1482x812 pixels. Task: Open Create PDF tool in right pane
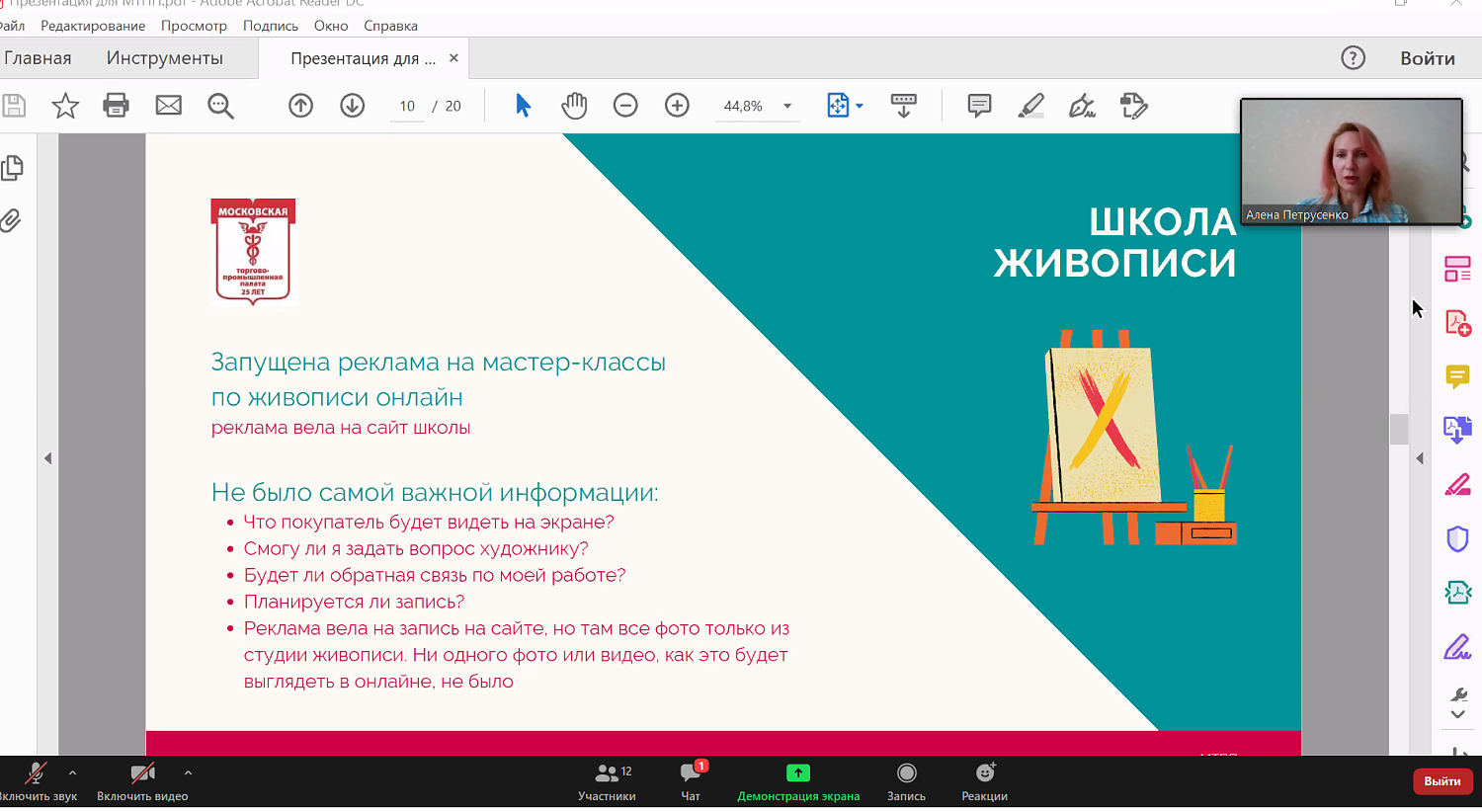(x=1457, y=323)
